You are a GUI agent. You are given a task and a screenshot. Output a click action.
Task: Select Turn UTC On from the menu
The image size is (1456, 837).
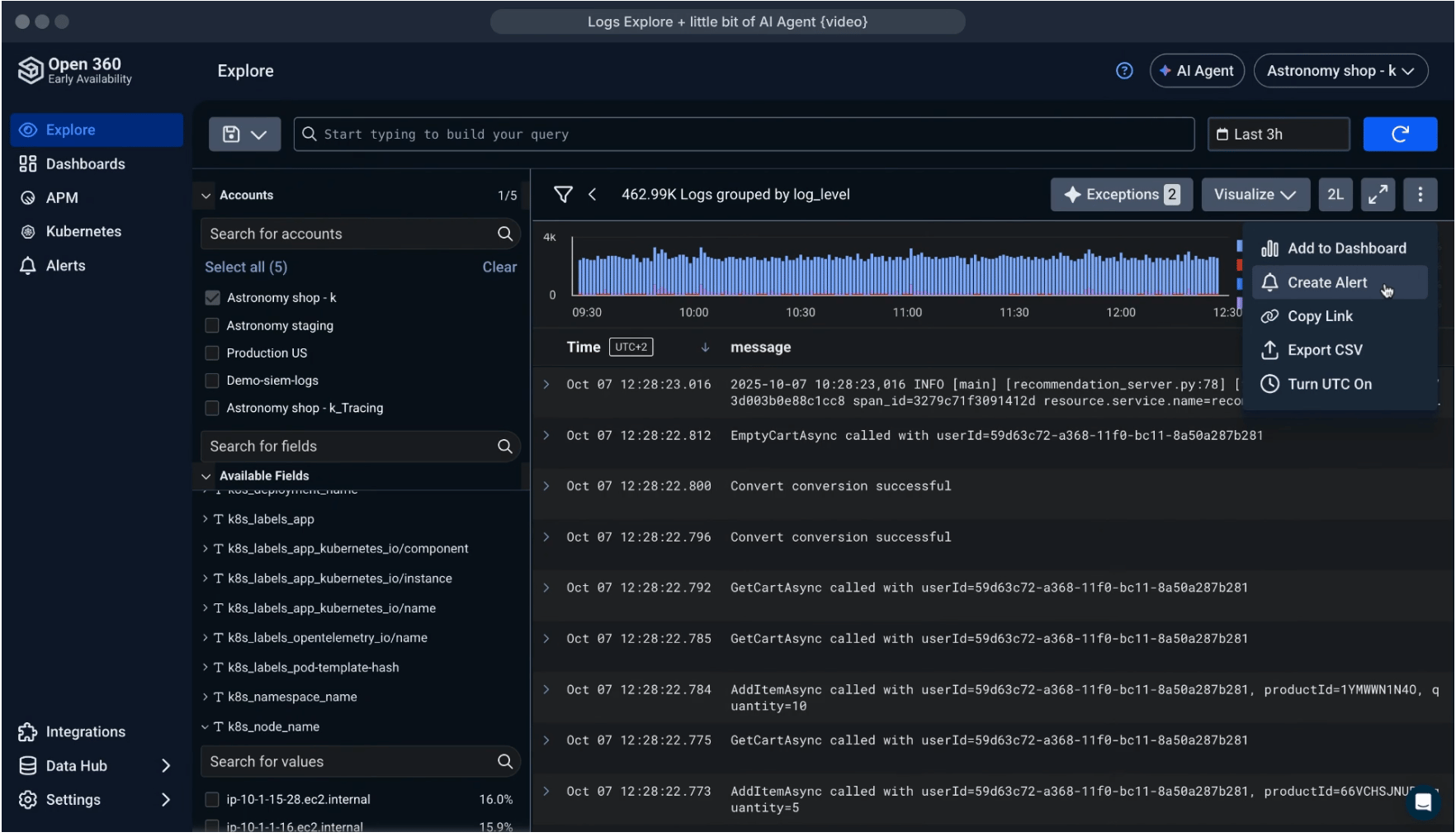click(1328, 384)
